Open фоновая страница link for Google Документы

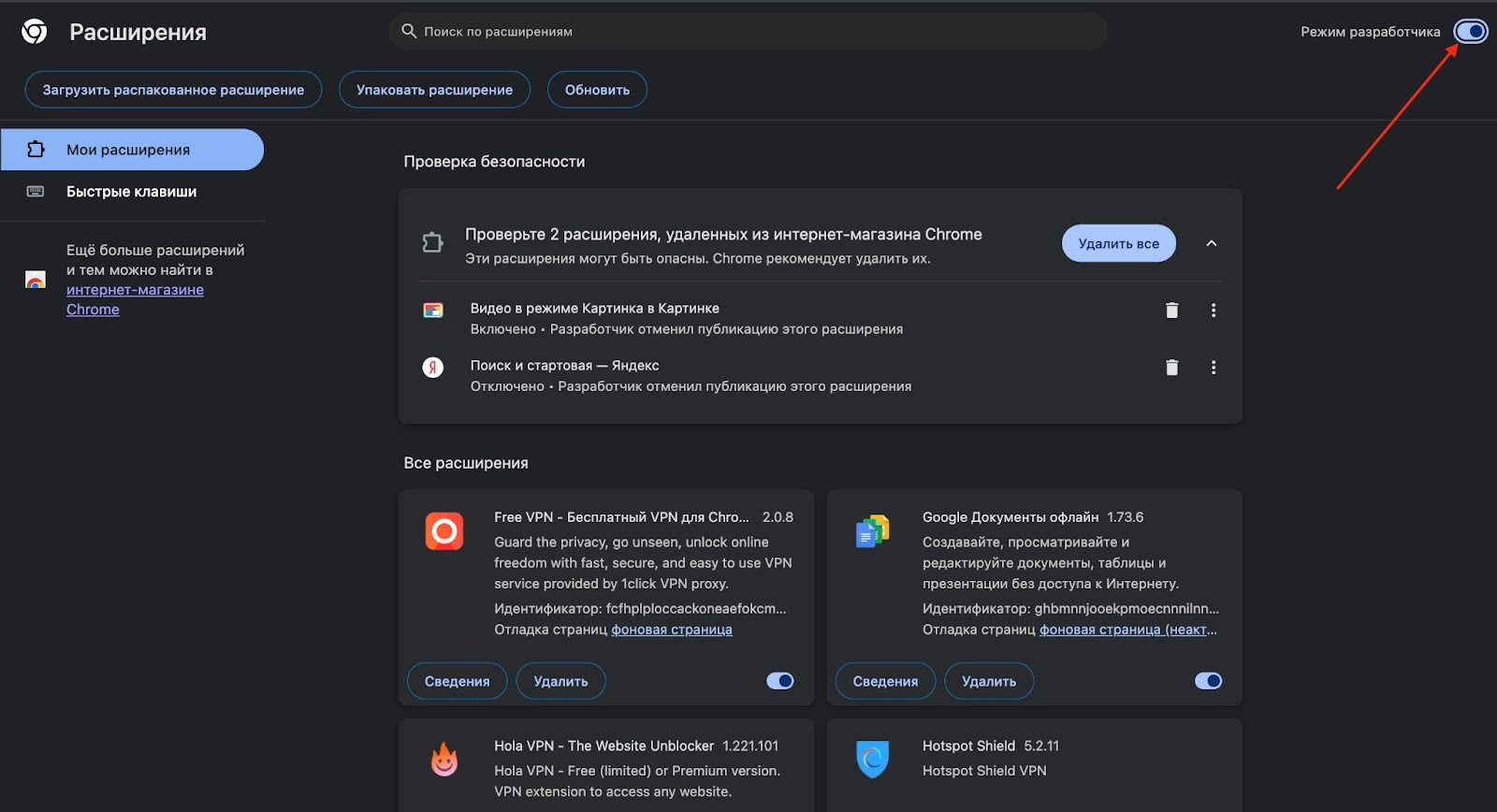[1128, 630]
